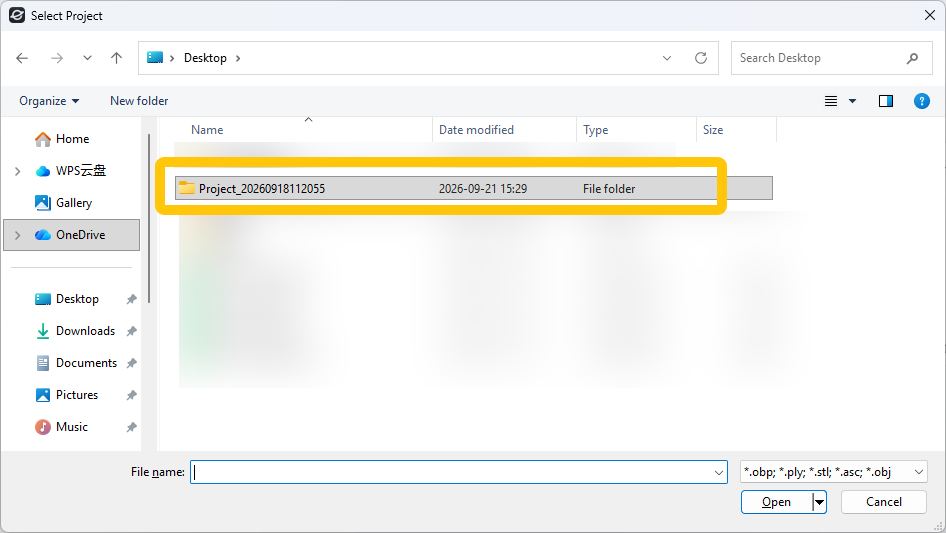Go forward with the right arrow
Screen dimensions: 946x533
pos(57,58)
